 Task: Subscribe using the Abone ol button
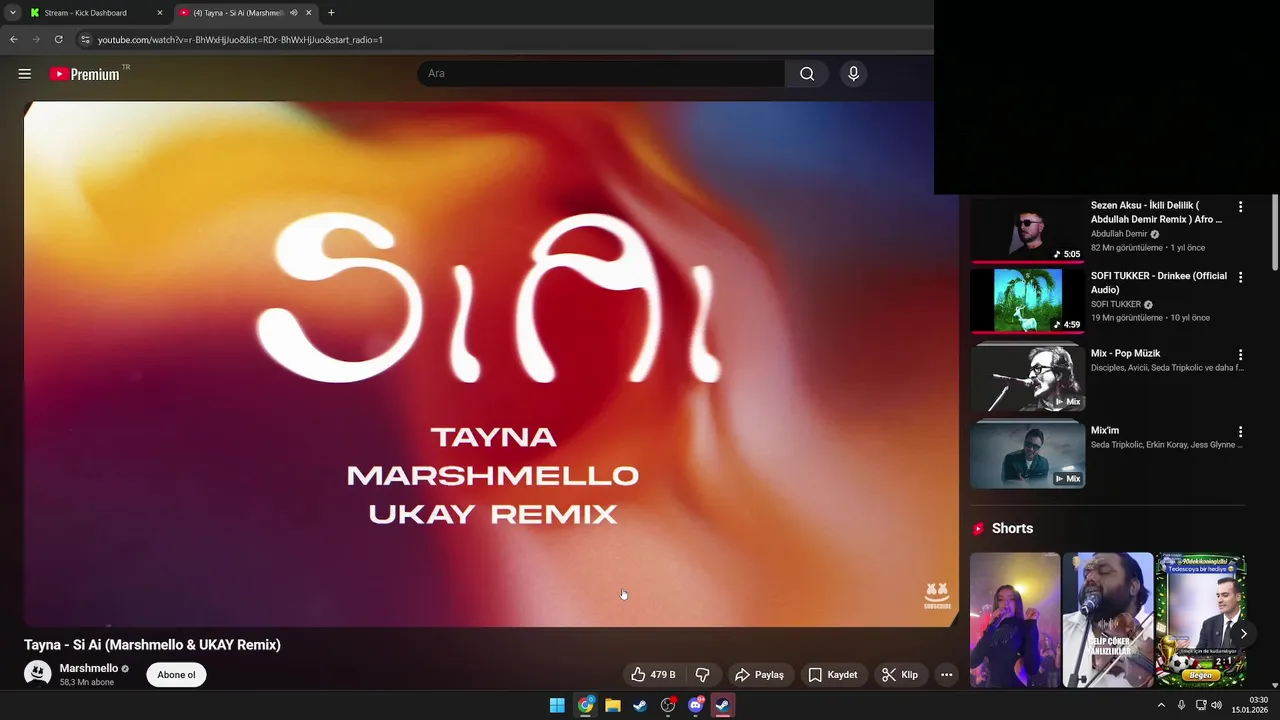pyautogui.click(x=176, y=675)
